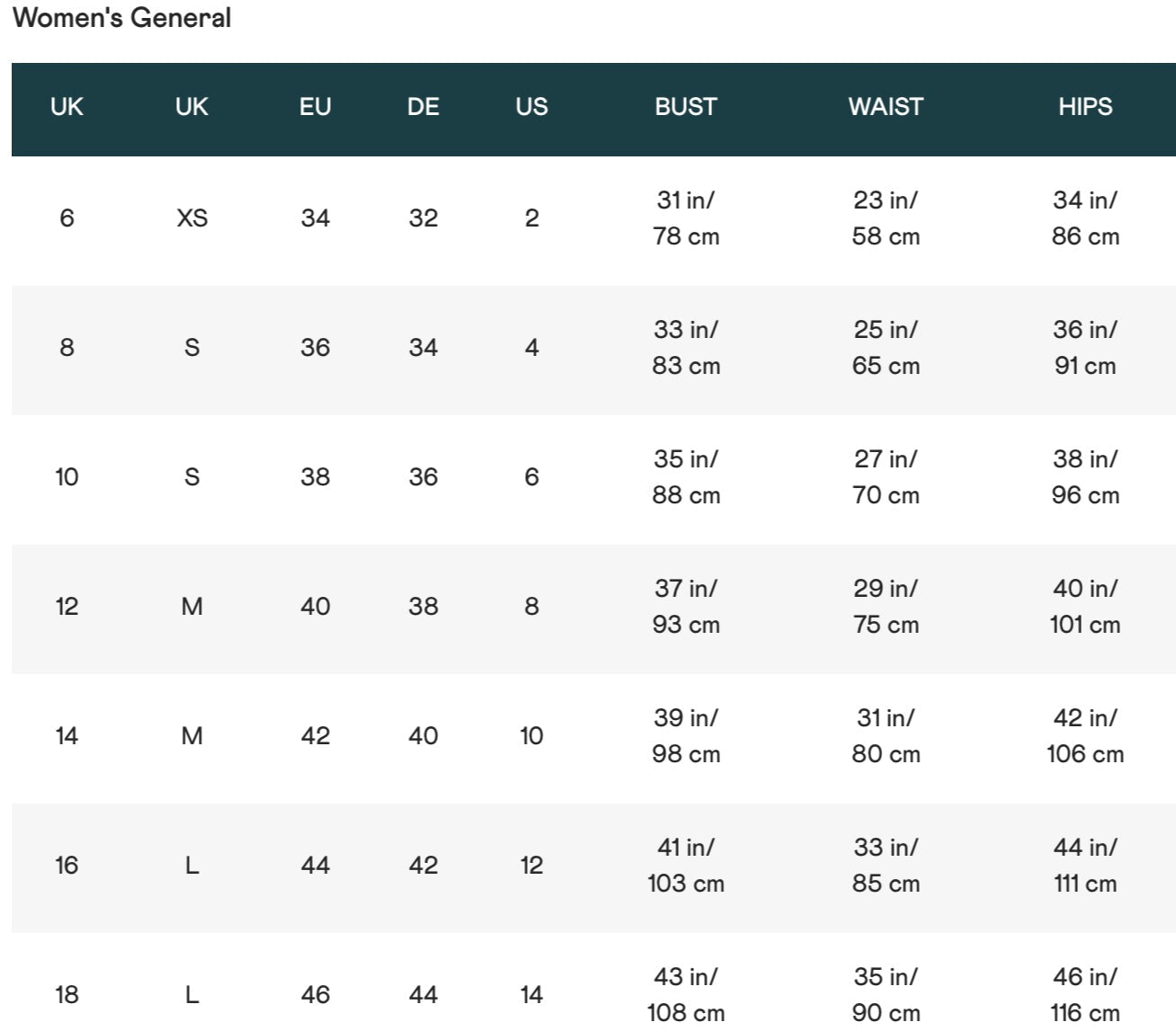
Task: Click the US column header
Action: click(x=531, y=106)
